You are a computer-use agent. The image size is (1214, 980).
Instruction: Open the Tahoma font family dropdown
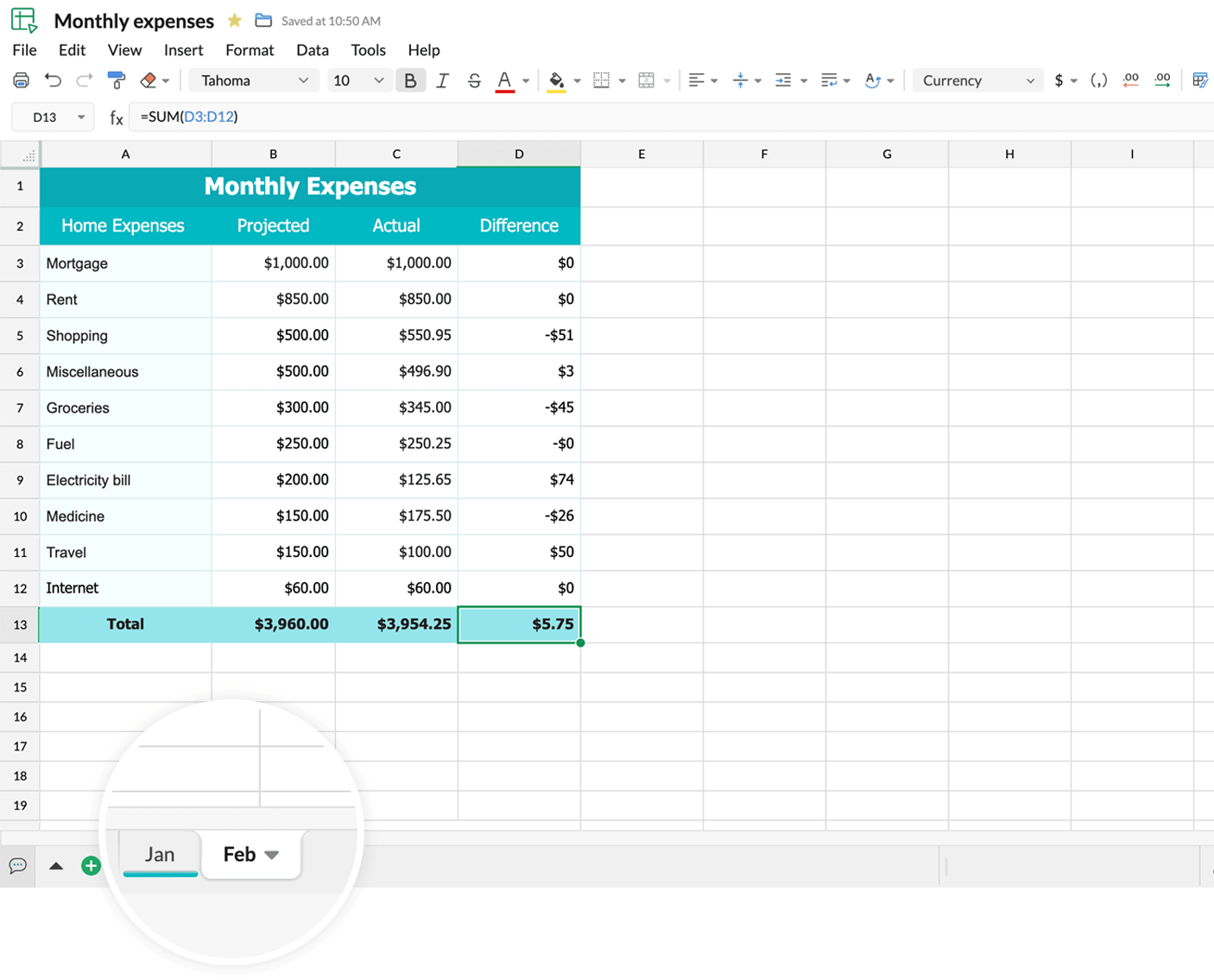(253, 79)
